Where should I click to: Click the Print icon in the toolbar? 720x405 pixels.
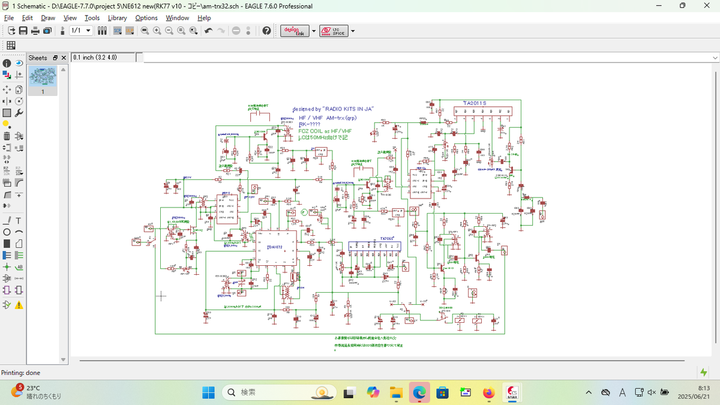(x=35, y=31)
